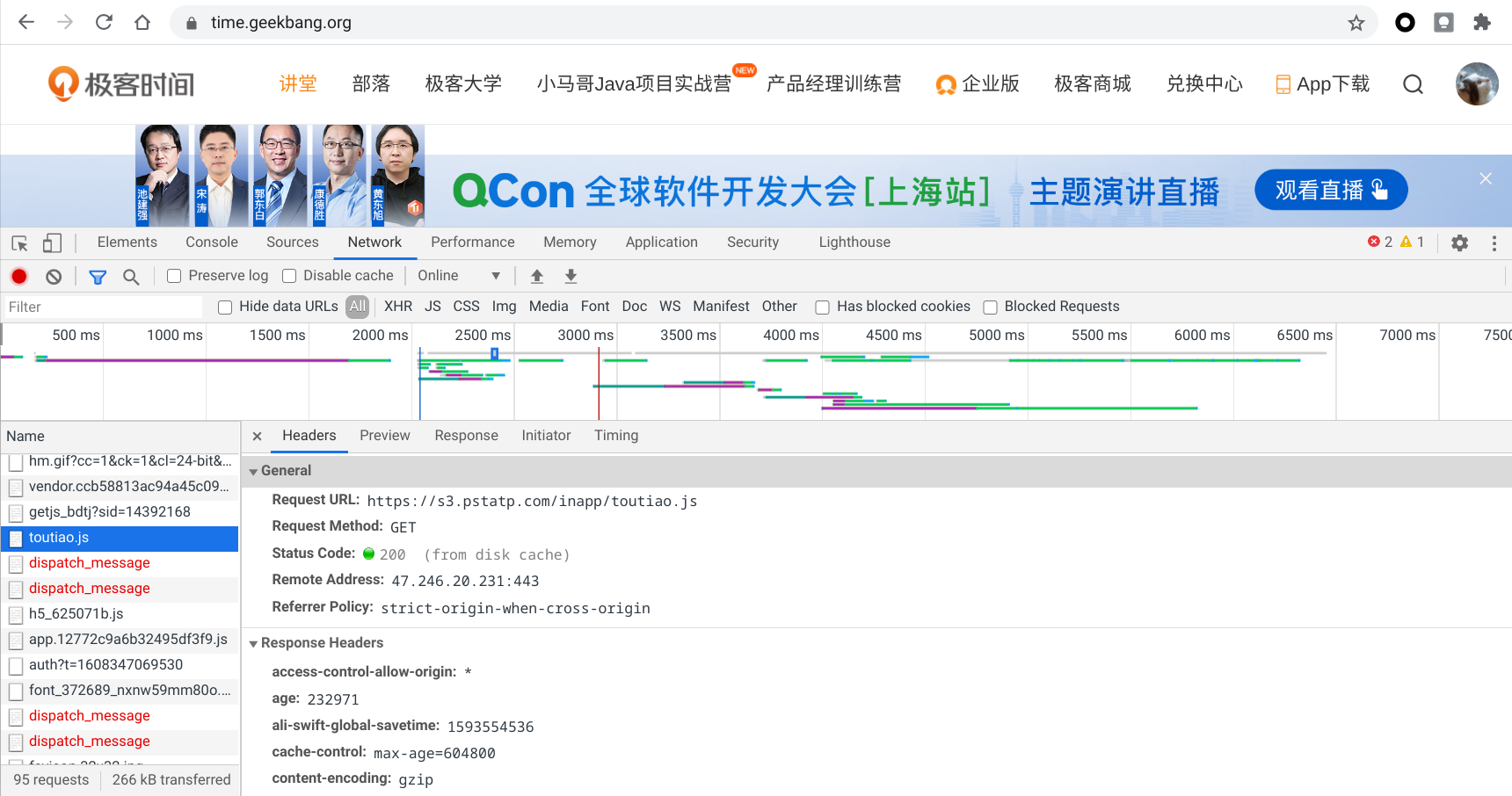This screenshot has height=796, width=1512.
Task: Filter requests by XHR
Action: coord(398,306)
